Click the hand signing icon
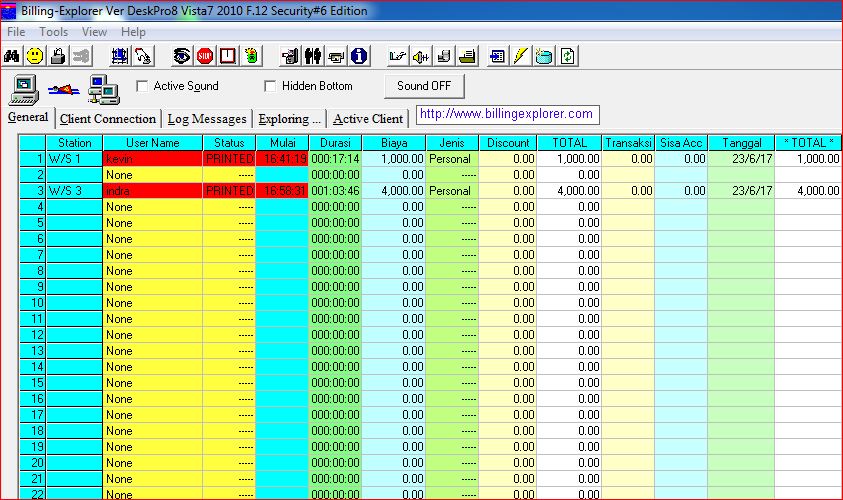The image size is (843, 500). 397,56
